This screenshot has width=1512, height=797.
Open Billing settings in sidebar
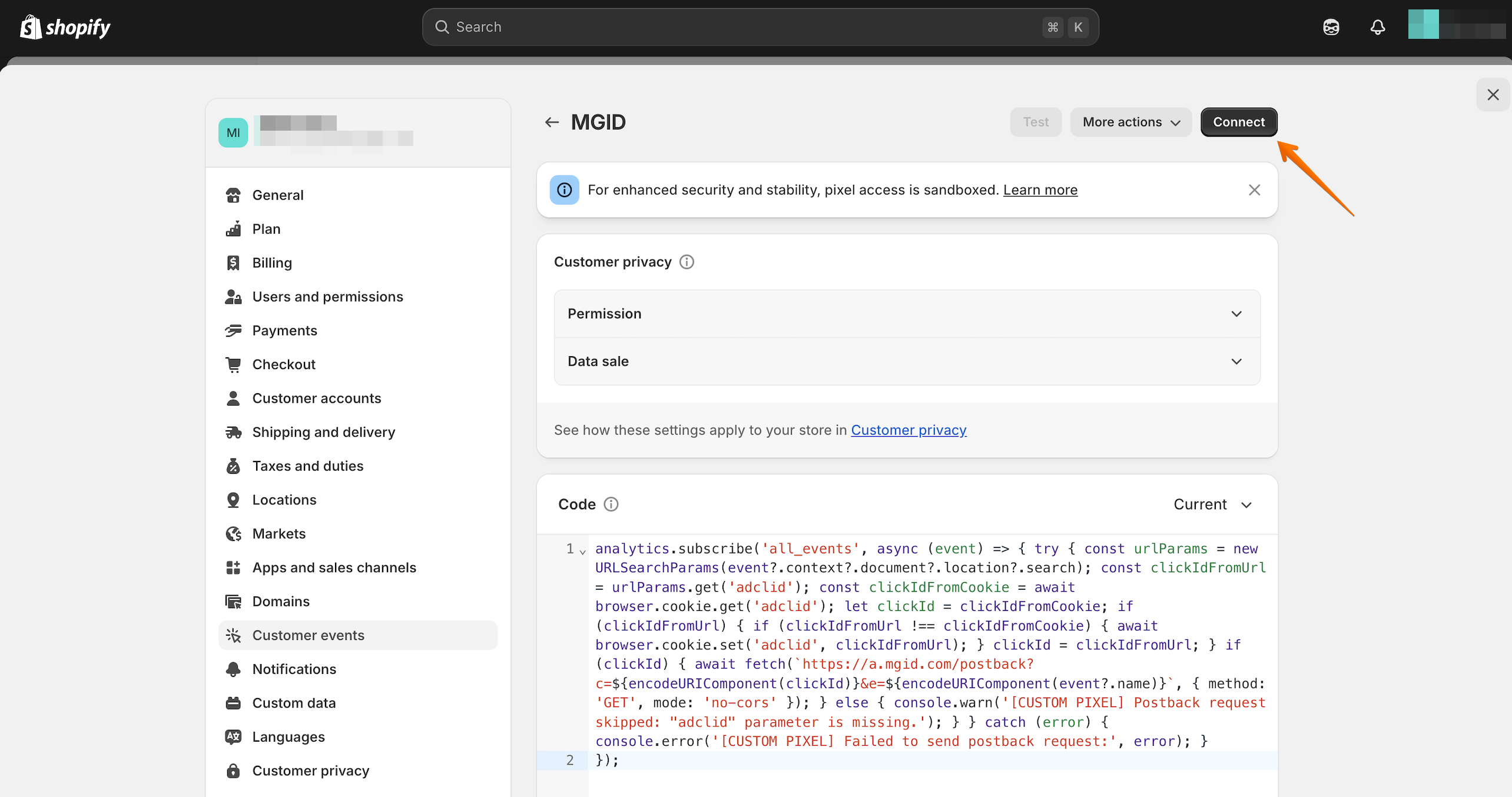click(x=272, y=263)
